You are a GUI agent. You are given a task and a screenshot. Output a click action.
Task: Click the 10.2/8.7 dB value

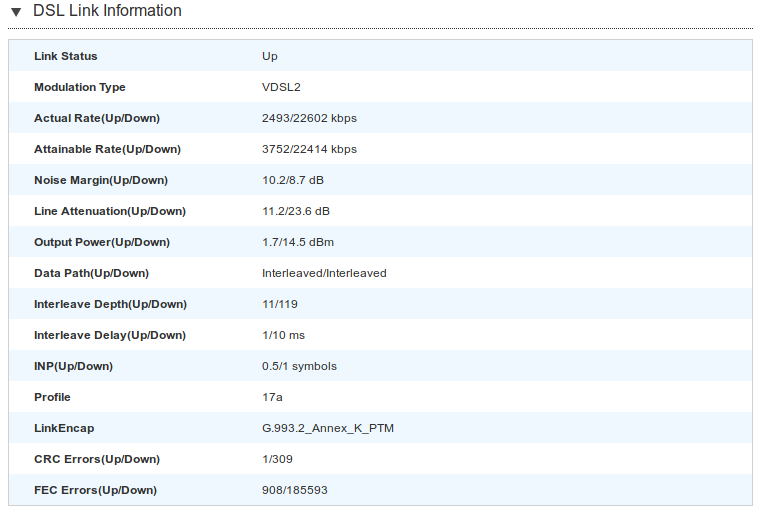click(293, 180)
